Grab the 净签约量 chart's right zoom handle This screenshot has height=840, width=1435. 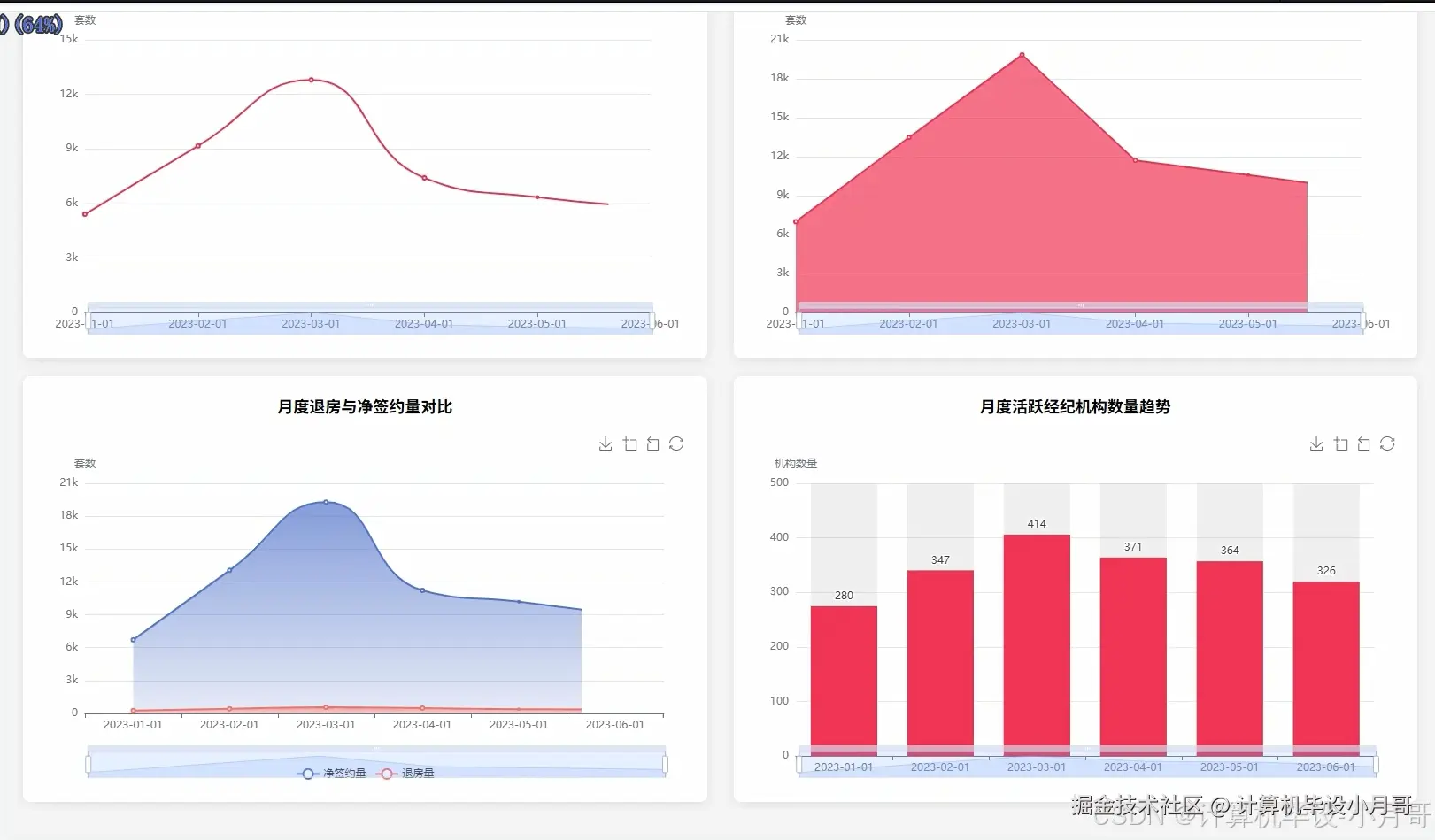click(665, 764)
